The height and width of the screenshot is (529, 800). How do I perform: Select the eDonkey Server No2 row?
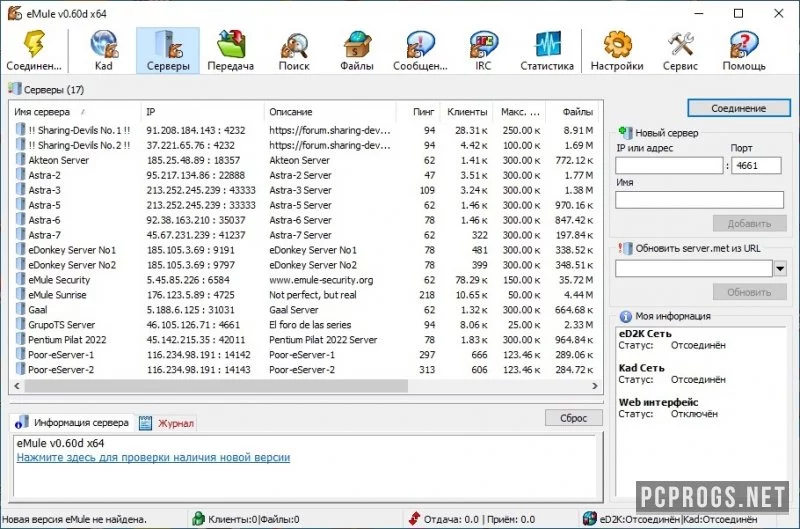[x=305, y=265]
